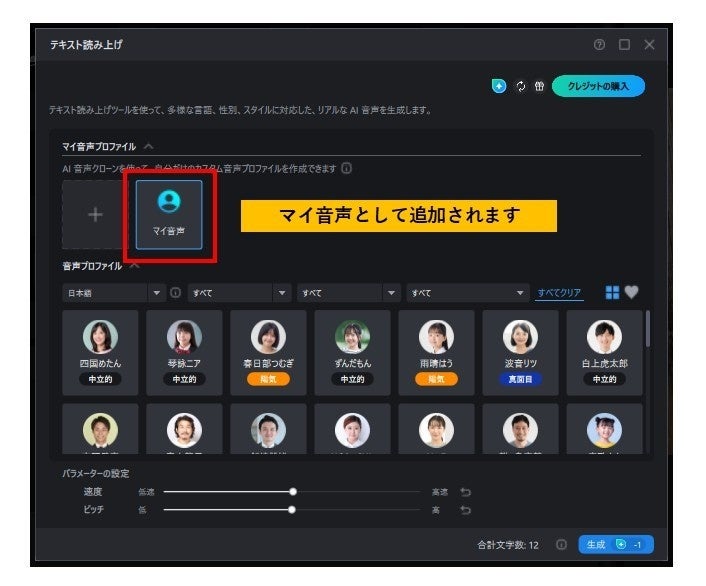Click the 真面目 style tag on 波音リツ
Viewport: 706px width, 586px height.
(x=520, y=379)
